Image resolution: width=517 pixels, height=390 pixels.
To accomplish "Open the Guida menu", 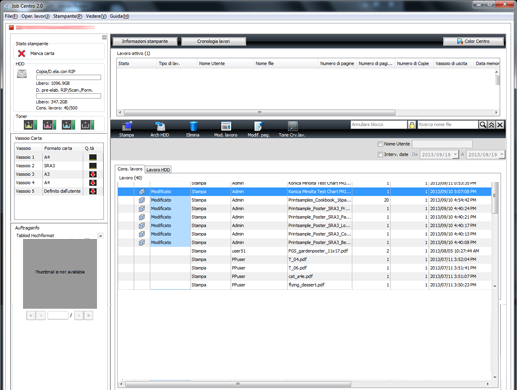I will click(x=119, y=16).
